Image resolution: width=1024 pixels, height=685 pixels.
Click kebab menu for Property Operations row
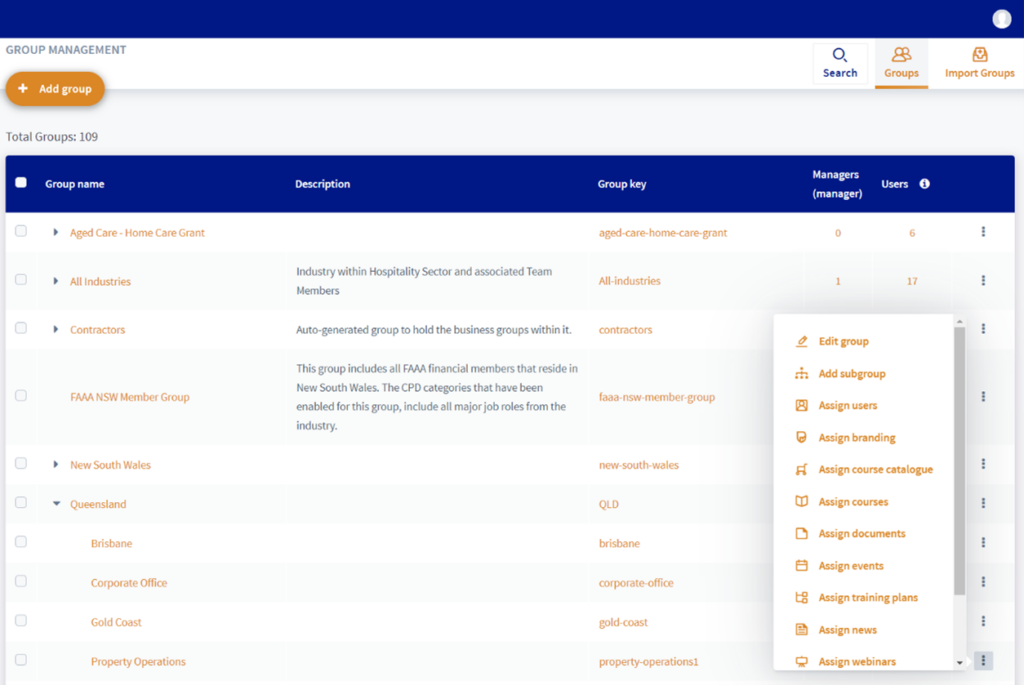(983, 661)
